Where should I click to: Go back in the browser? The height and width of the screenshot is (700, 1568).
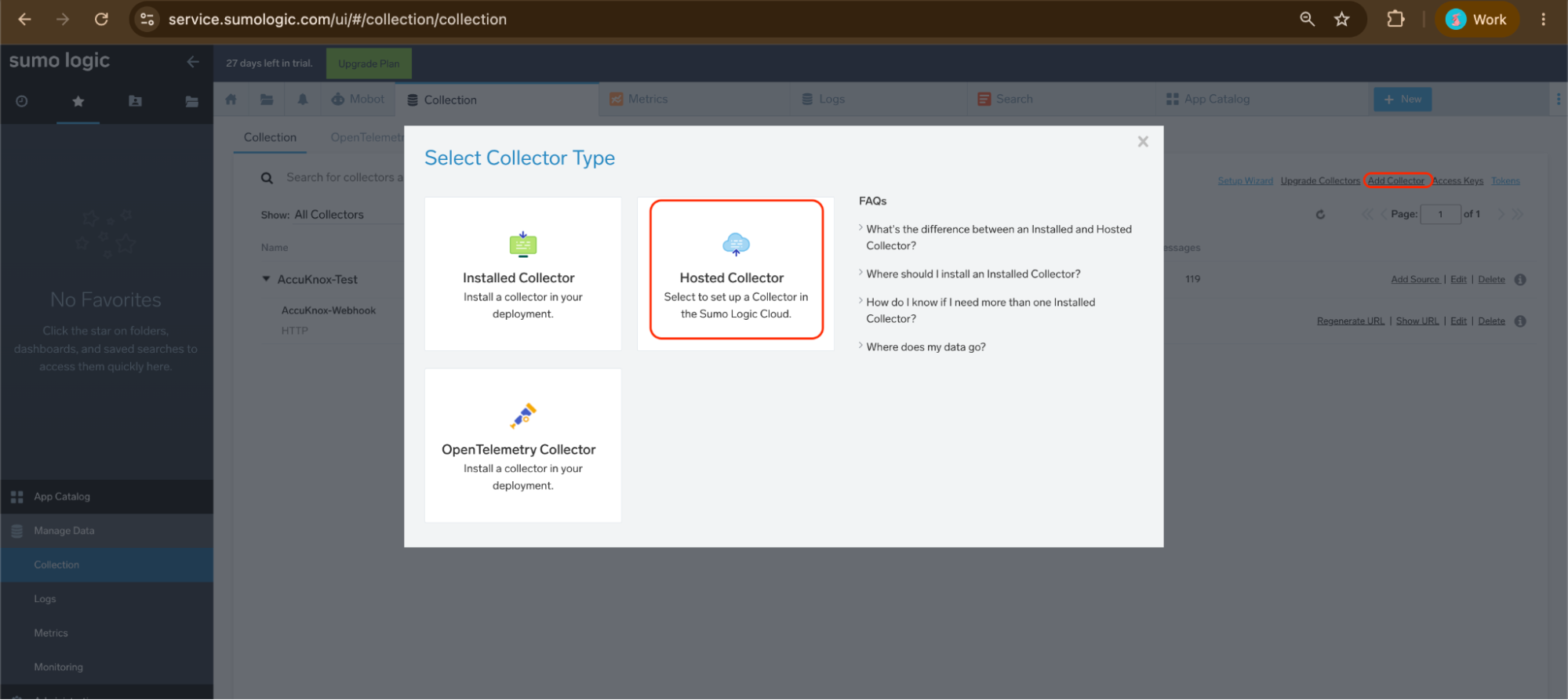point(24,19)
